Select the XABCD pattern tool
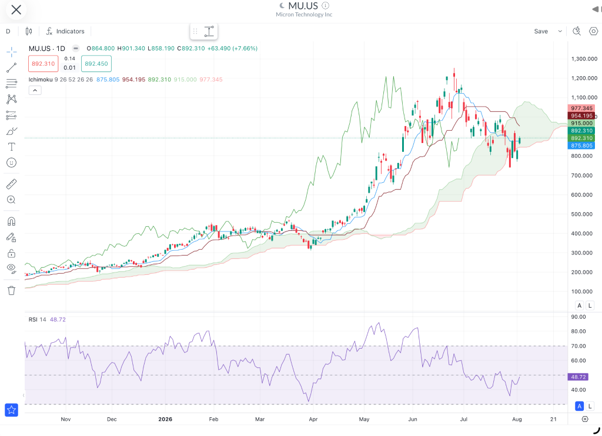Screen dimensions: 602x436 (x=12, y=99)
